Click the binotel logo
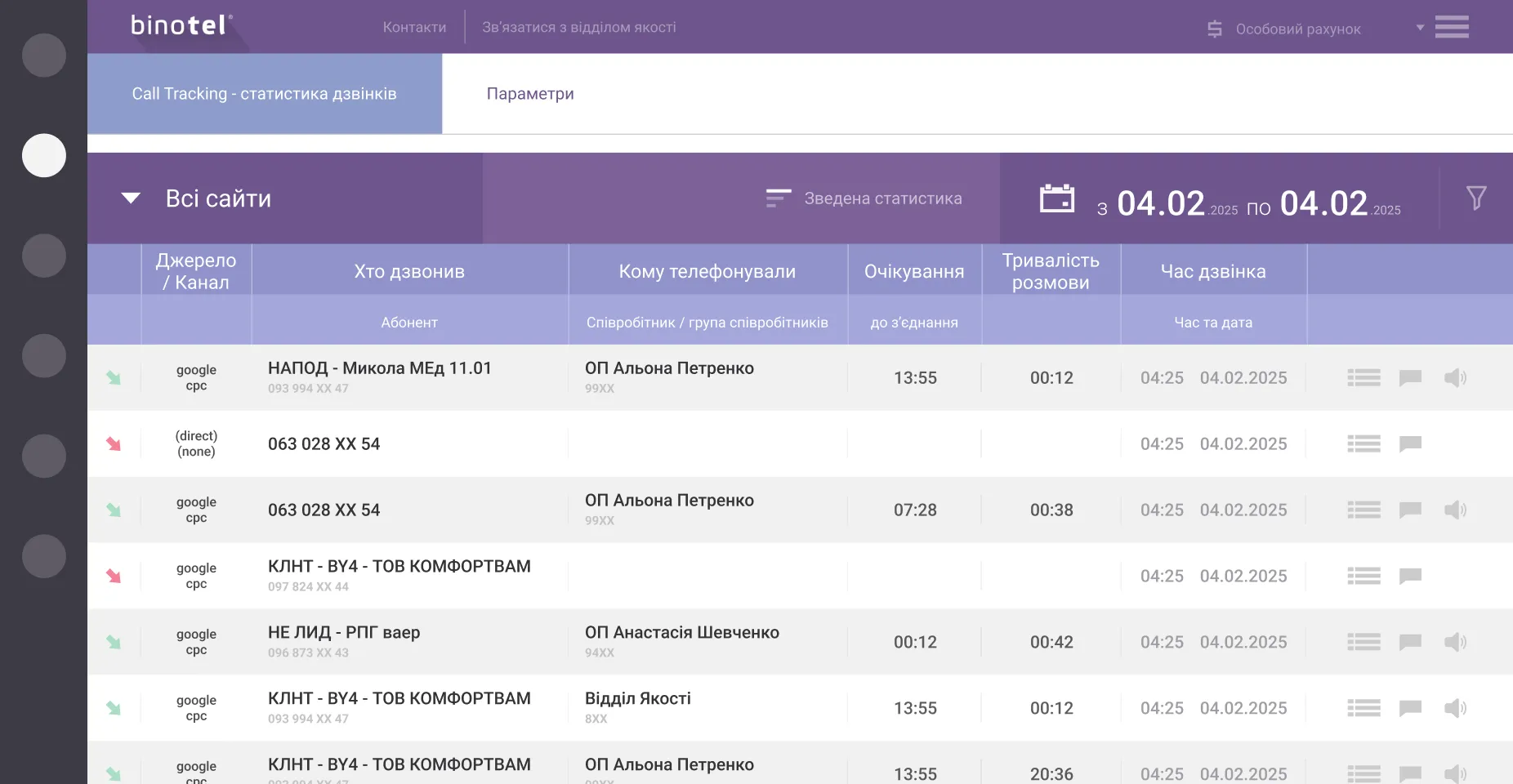This screenshot has width=1513, height=784. point(181,26)
